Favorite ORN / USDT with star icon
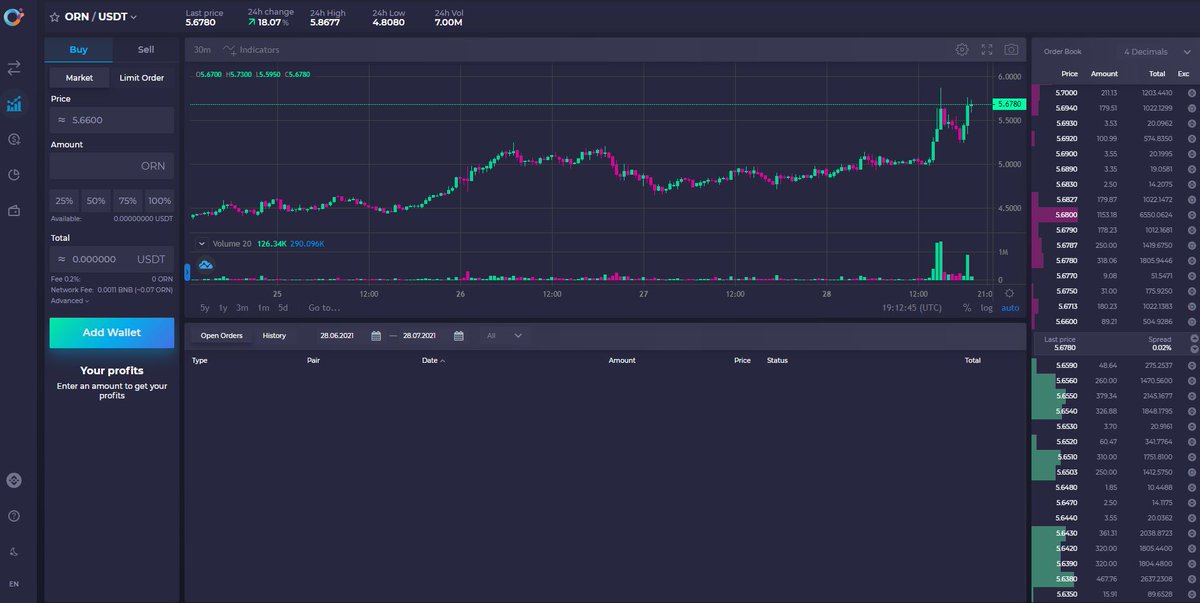 pos(55,17)
